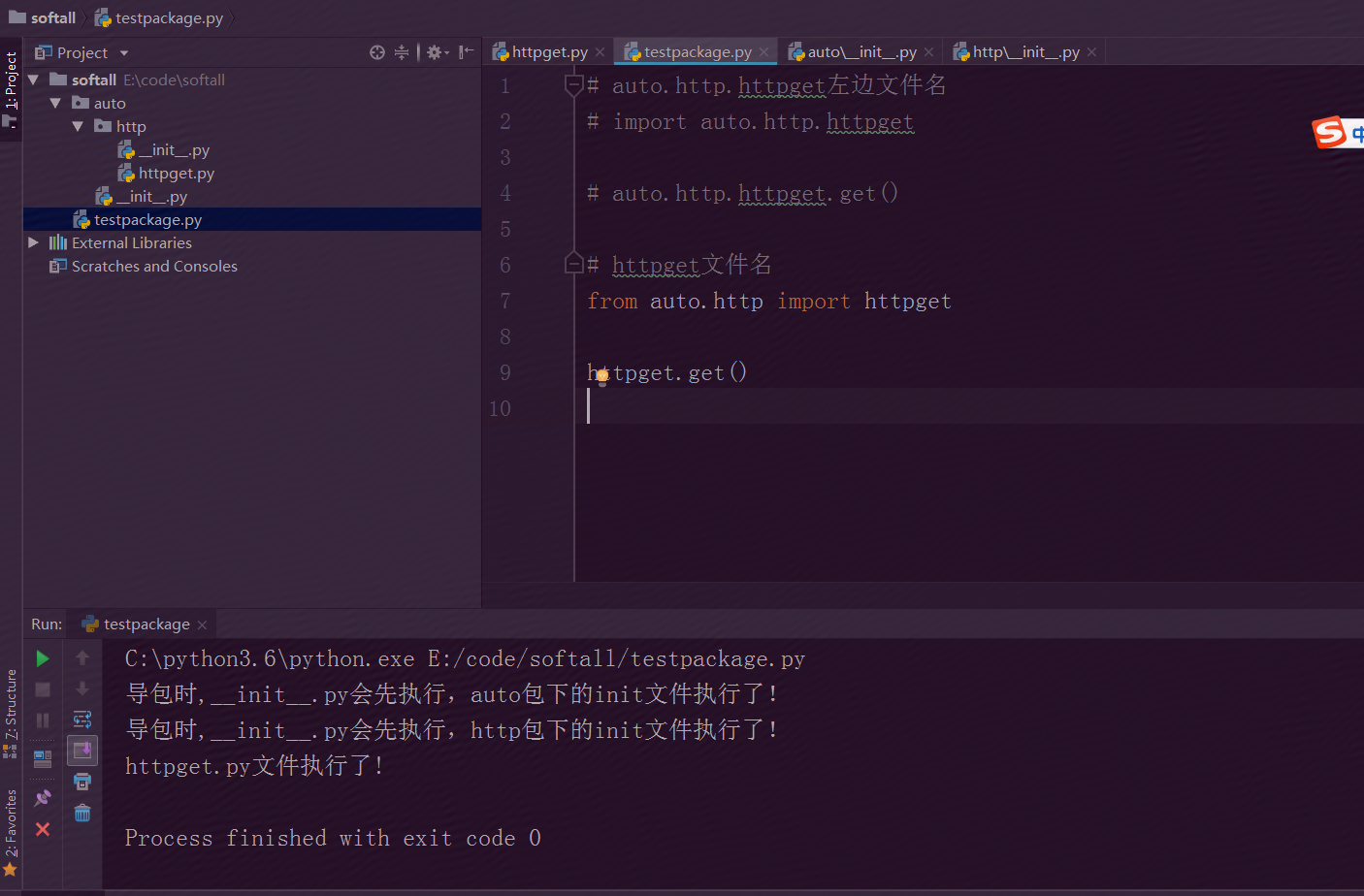Click the collapse all icon in Project panel
This screenshot has height=896, width=1364.
pos(402,52)
